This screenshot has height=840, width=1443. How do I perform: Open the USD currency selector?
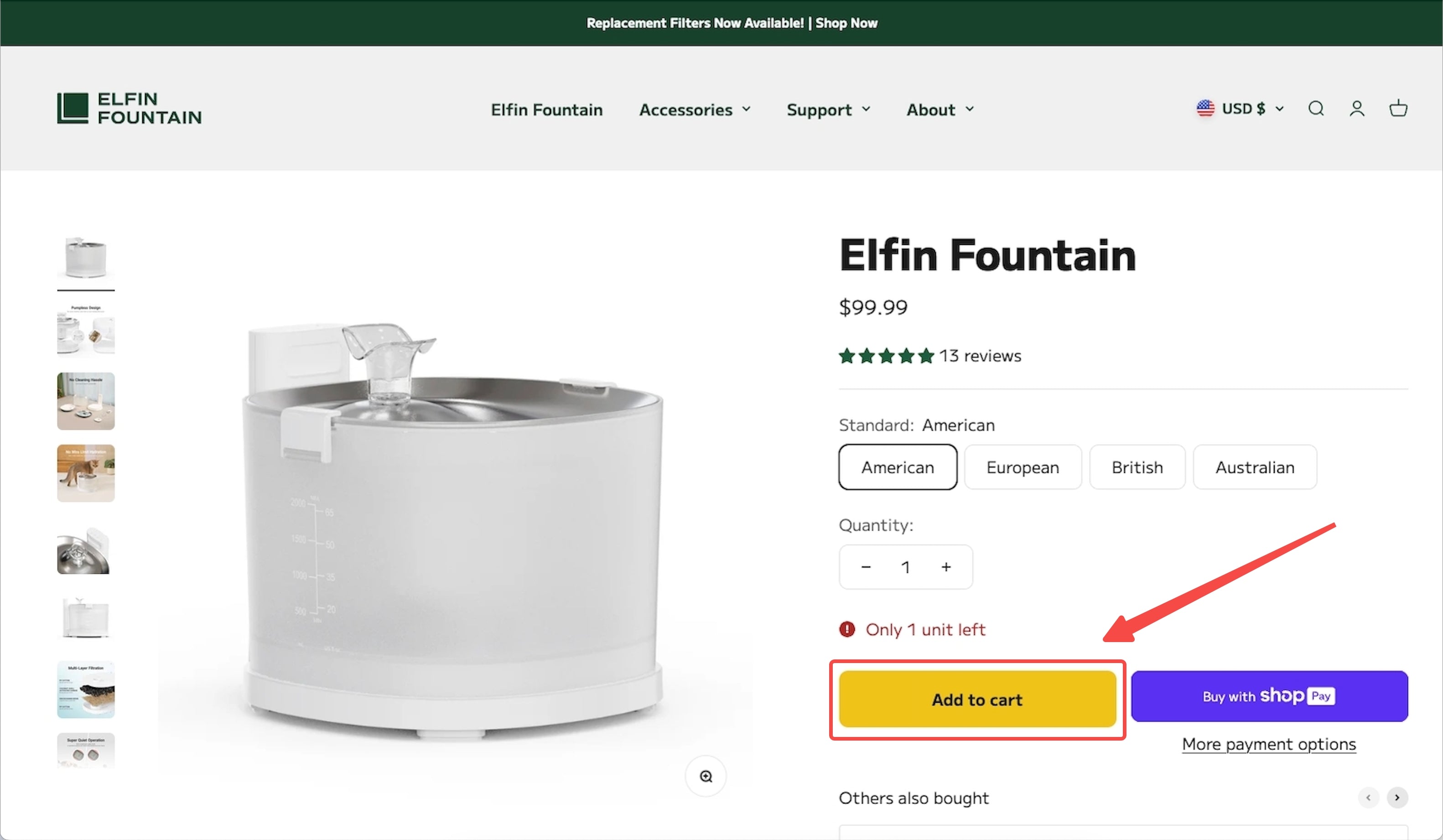(x=1241, y=108)
